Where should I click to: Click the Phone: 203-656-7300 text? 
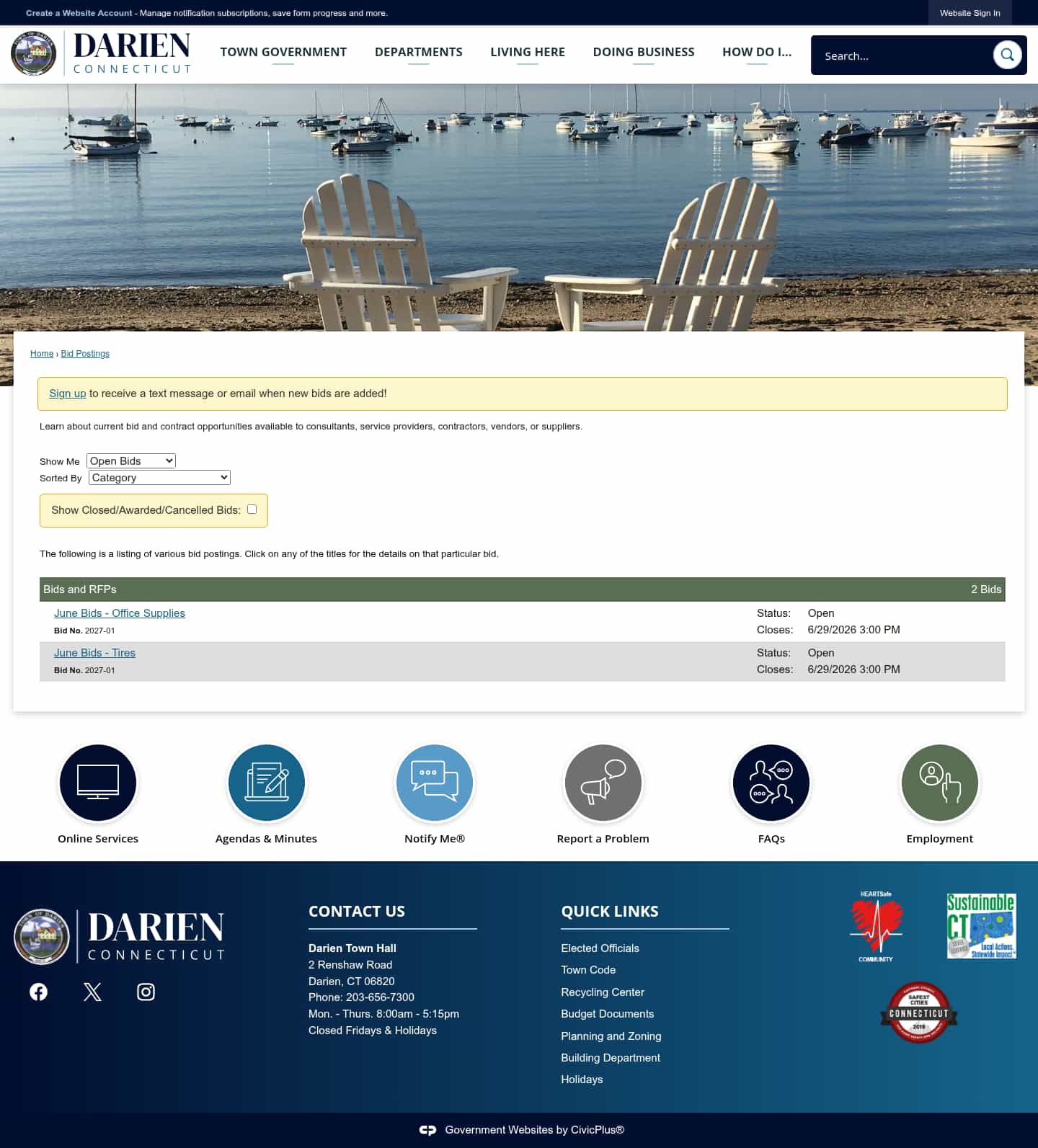(x=361, y=997)
